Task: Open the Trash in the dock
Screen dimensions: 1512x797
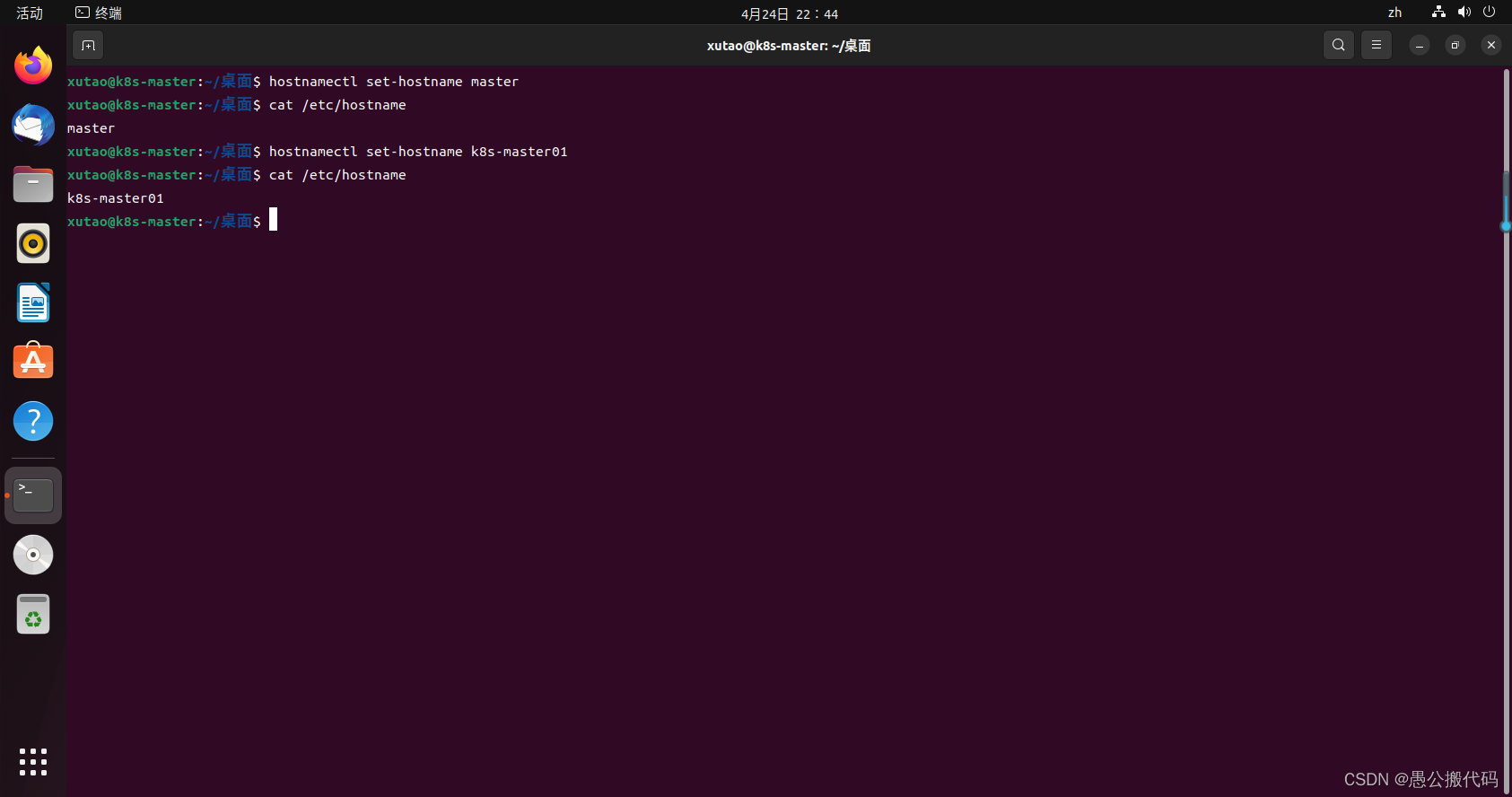Action: [33, 614]
